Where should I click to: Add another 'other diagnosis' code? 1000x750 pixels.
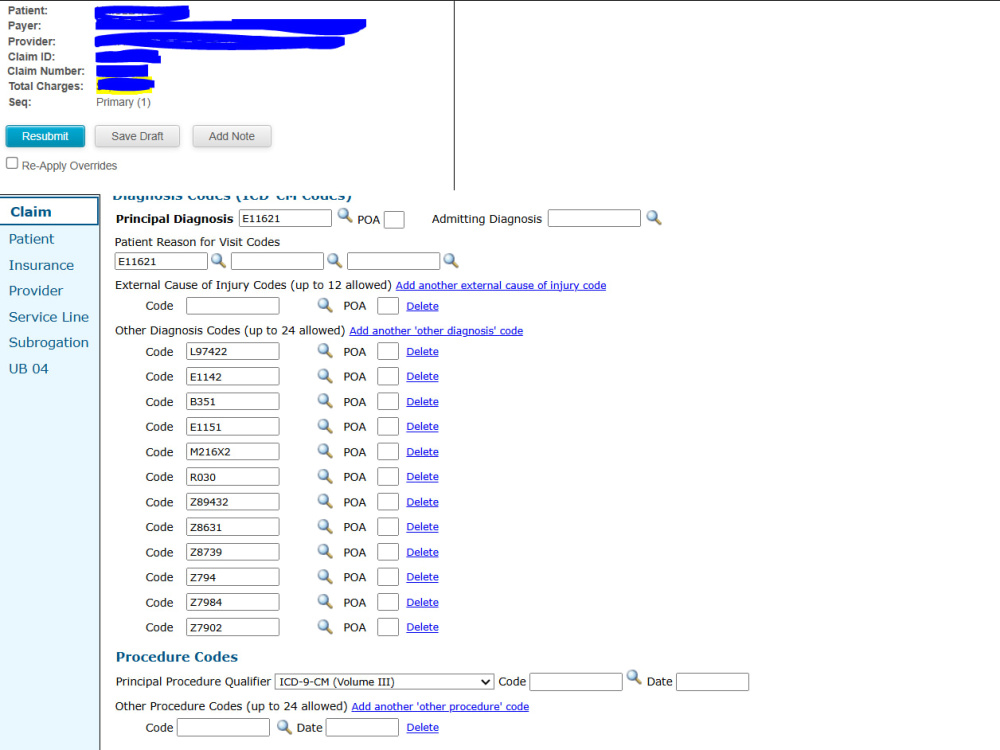click(x=436, y=330)
